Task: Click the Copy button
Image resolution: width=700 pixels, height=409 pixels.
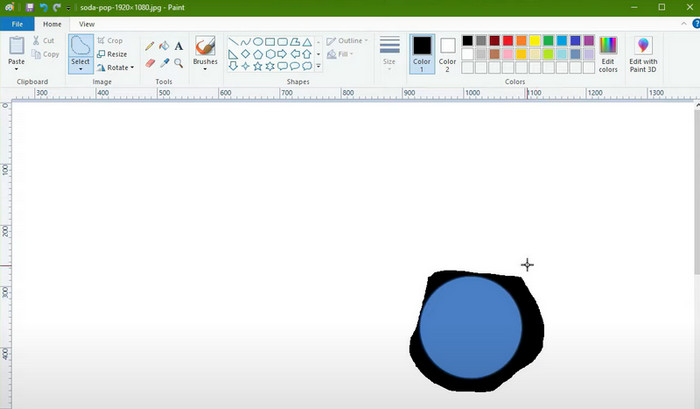Action: (45, 54)
